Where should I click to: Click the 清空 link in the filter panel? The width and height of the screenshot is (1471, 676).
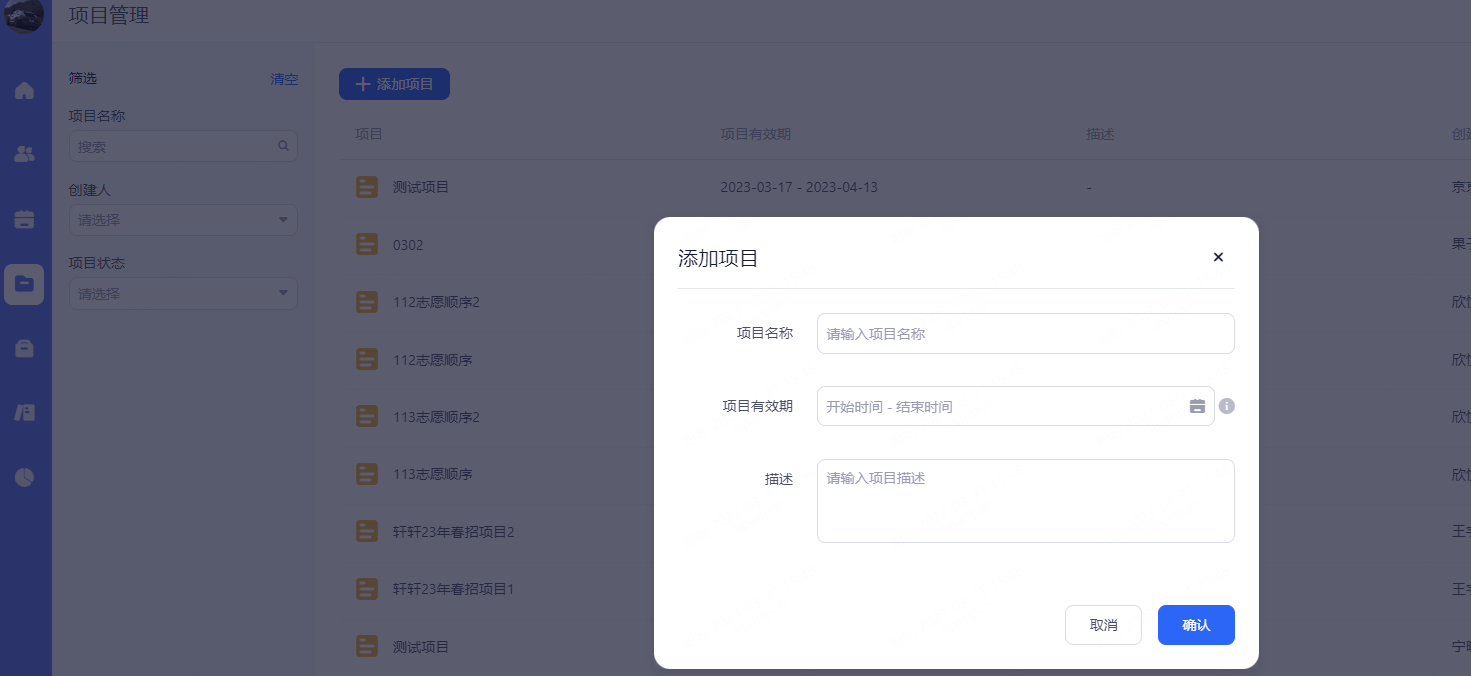point(284,79)
